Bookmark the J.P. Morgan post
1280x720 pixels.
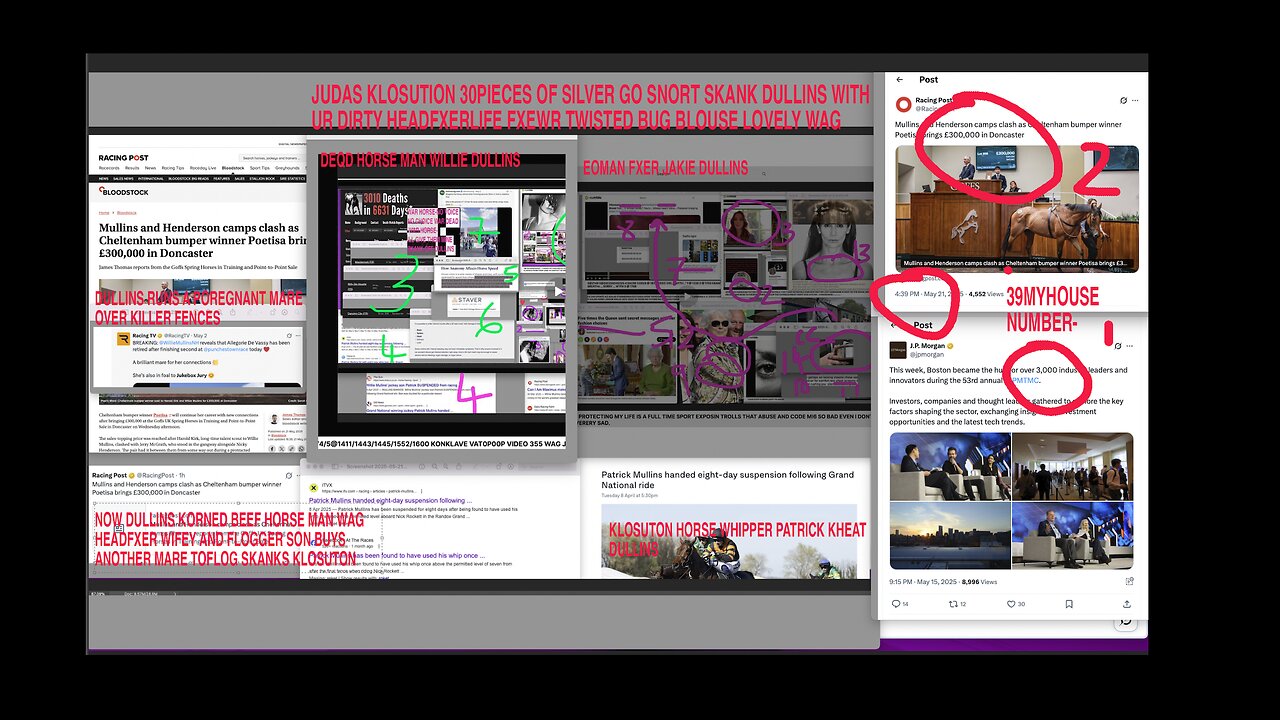pyautogui.click(x=1069, y=604)
